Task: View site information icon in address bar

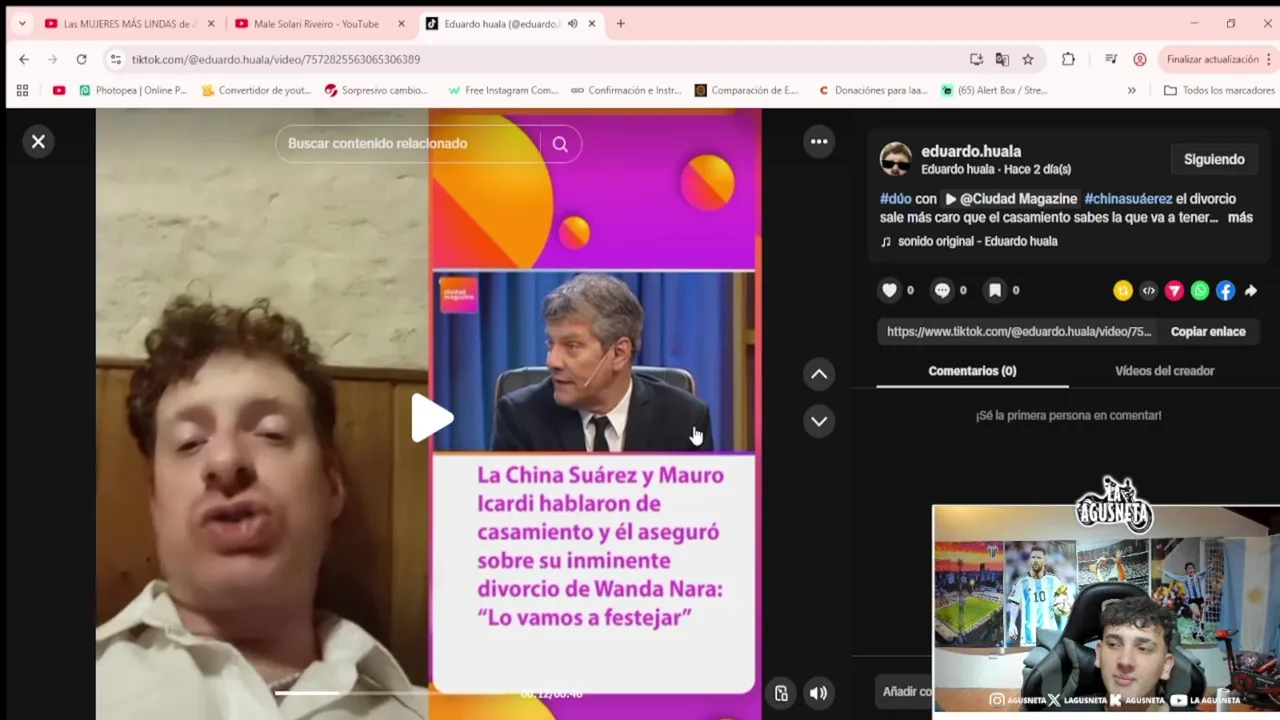Action: coord(116,59)
